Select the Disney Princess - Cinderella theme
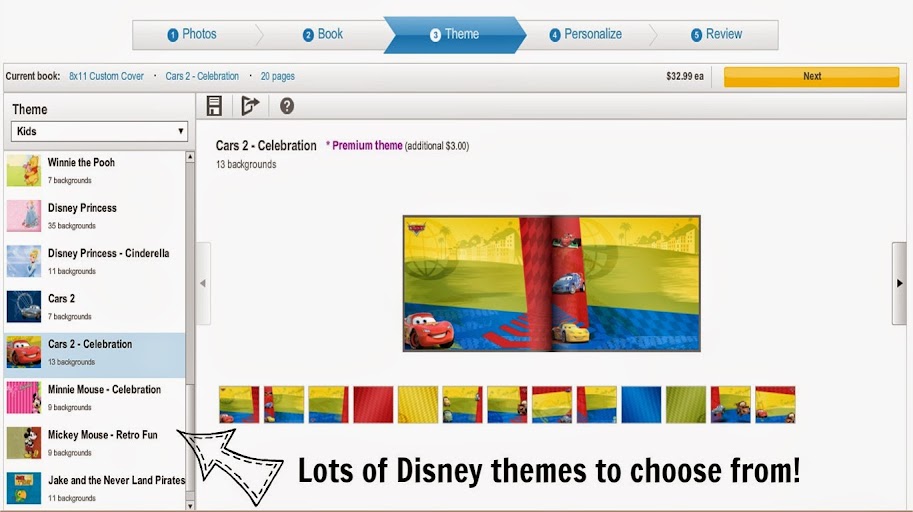 coord(95,261)
